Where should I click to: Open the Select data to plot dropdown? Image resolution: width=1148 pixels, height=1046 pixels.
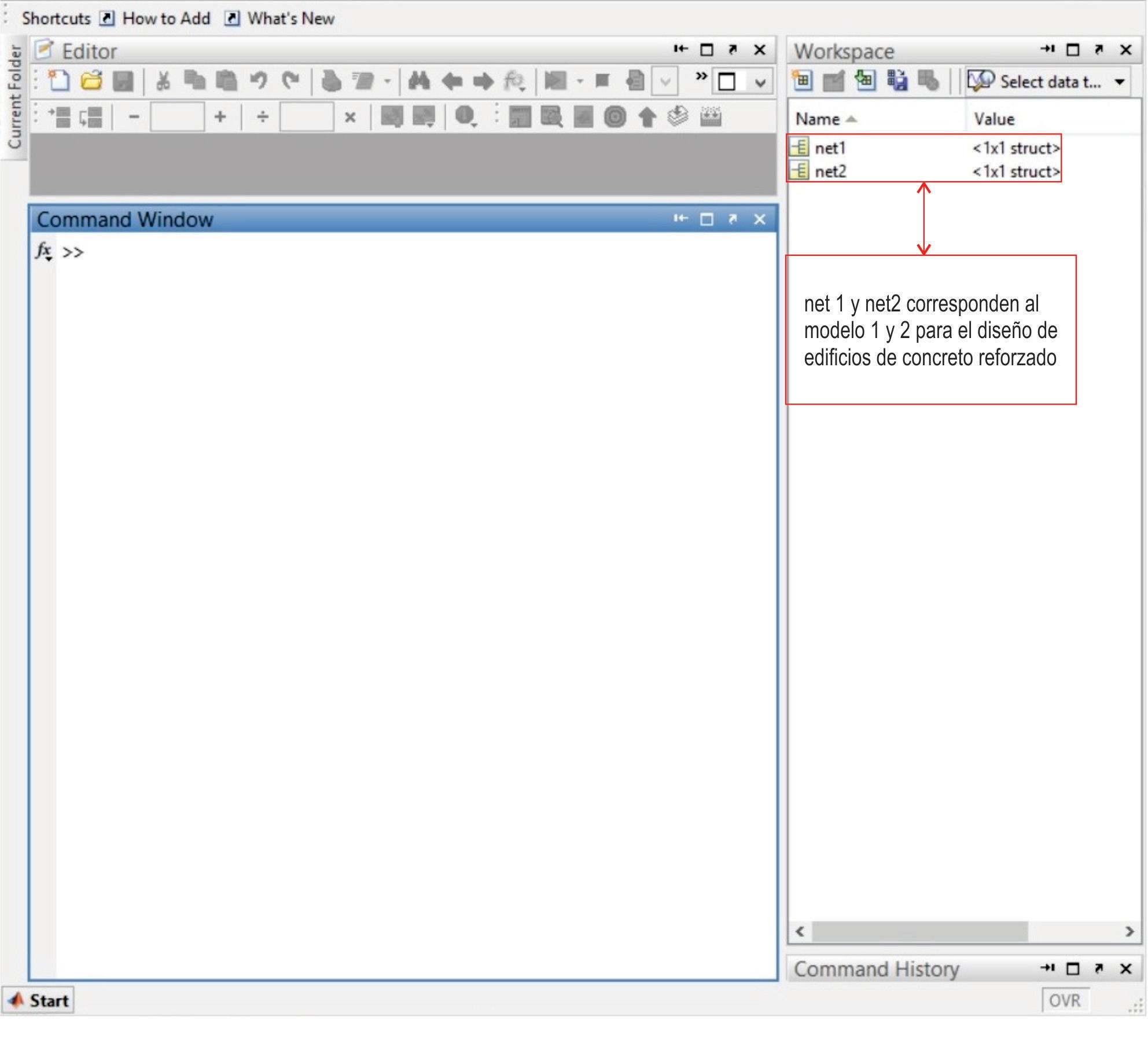click(1120, 82)
